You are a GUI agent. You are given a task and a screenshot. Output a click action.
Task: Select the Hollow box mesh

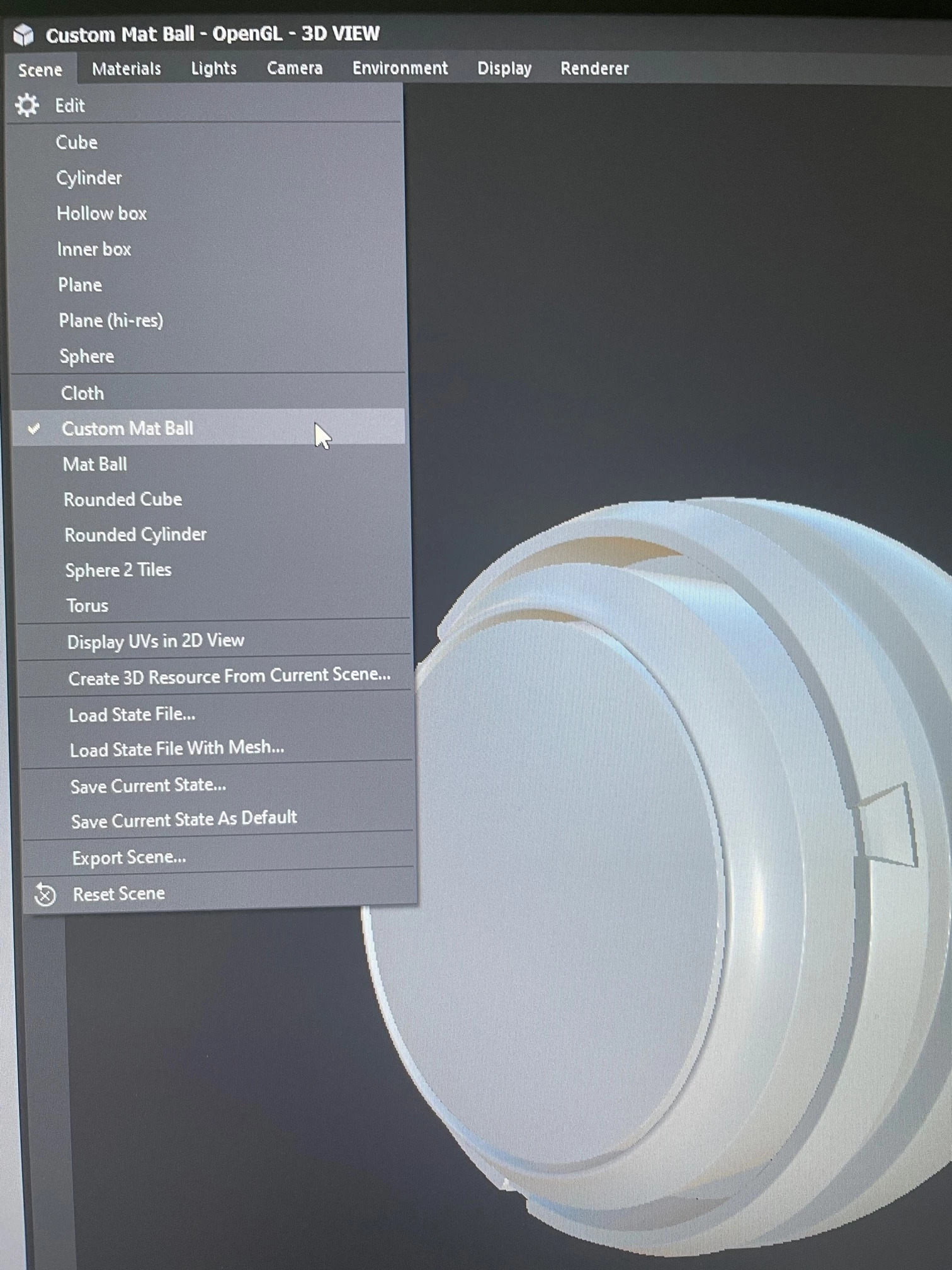207,214
